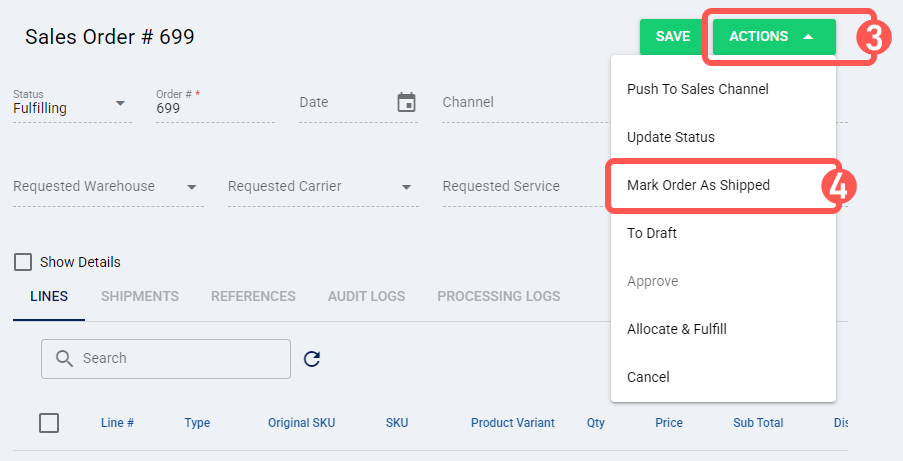This screenshot has width=903, height=461.
Task: Collapse the ACTIONS dropdown button
Action: coord(774,36)
